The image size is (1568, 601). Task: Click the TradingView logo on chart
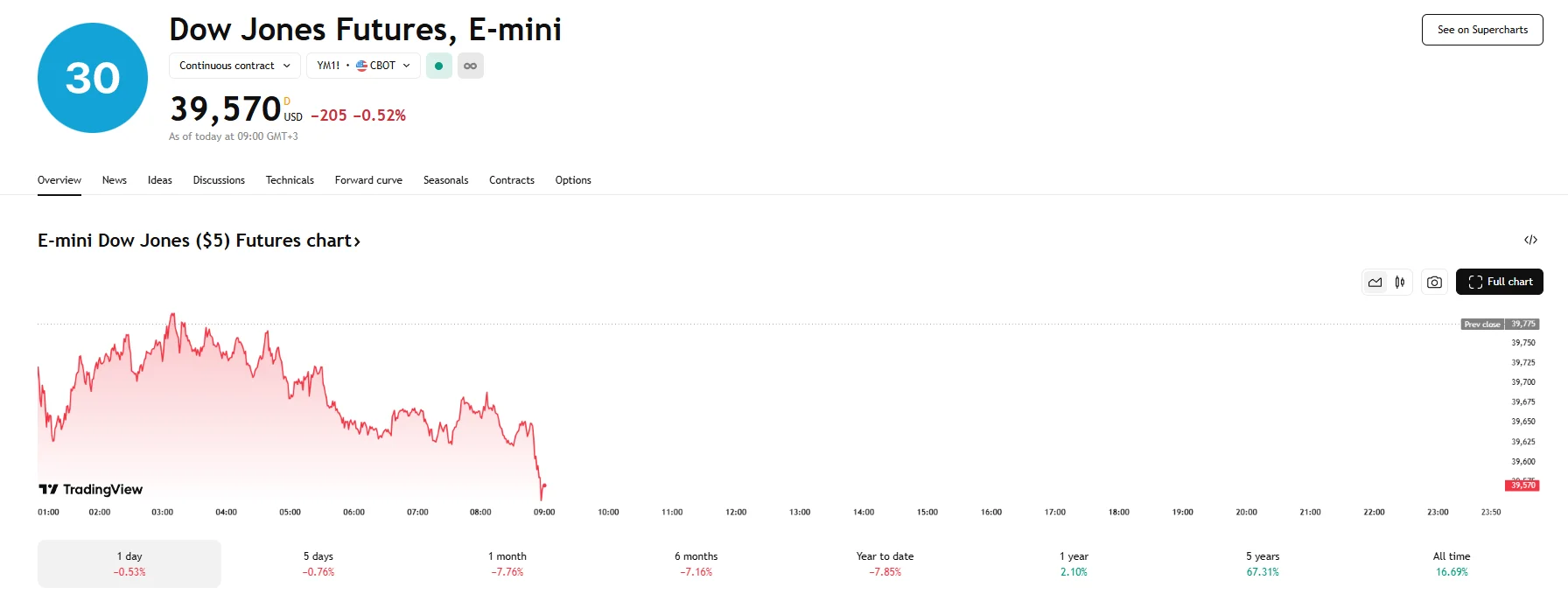click(x=91, y=489)
